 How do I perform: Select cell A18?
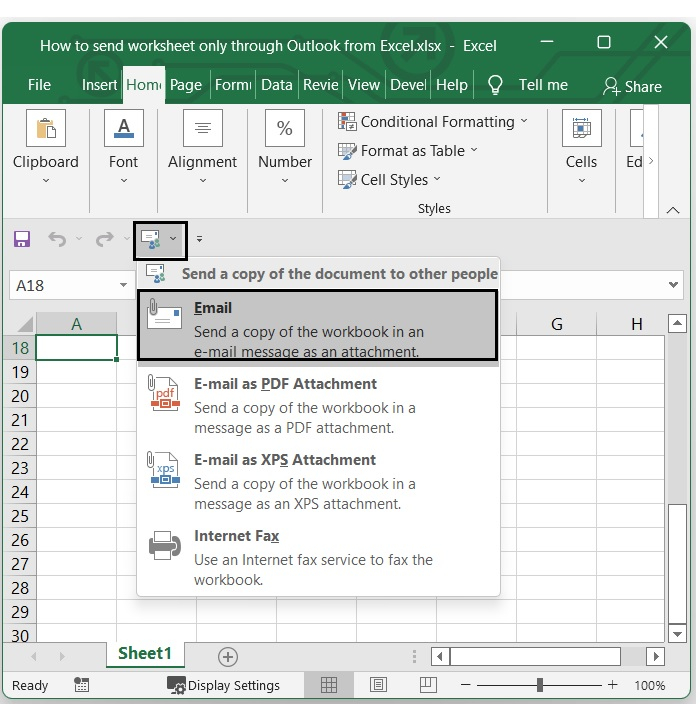pyautogui.click(x=76, y=348)
